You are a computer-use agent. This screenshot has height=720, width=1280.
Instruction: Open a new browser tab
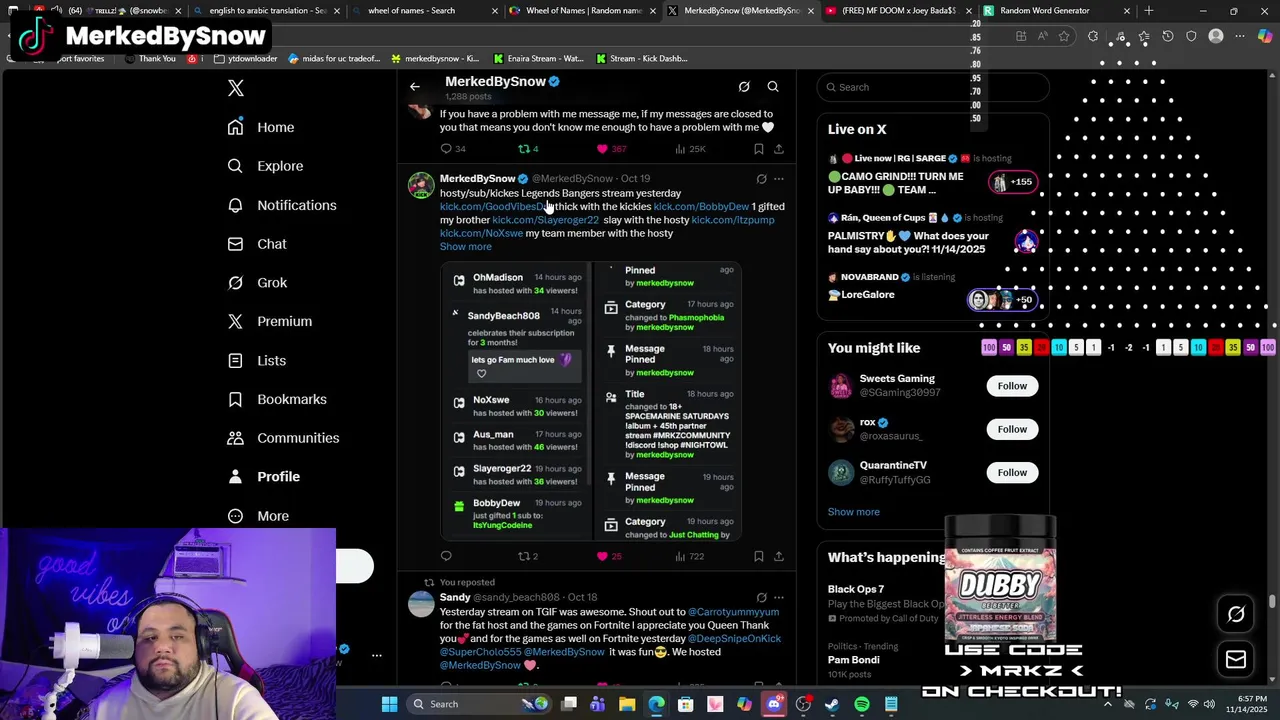(1149, 11)
